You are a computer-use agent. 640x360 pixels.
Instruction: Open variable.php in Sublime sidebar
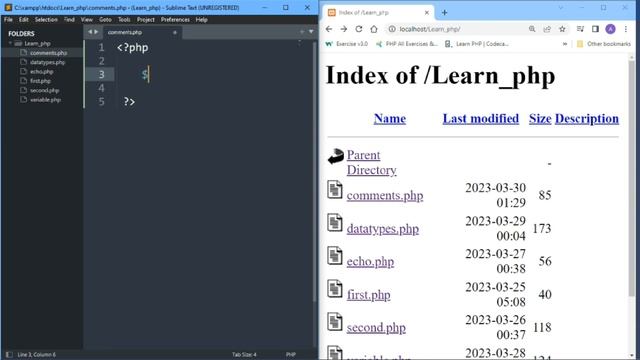click(x=45, y=100)
